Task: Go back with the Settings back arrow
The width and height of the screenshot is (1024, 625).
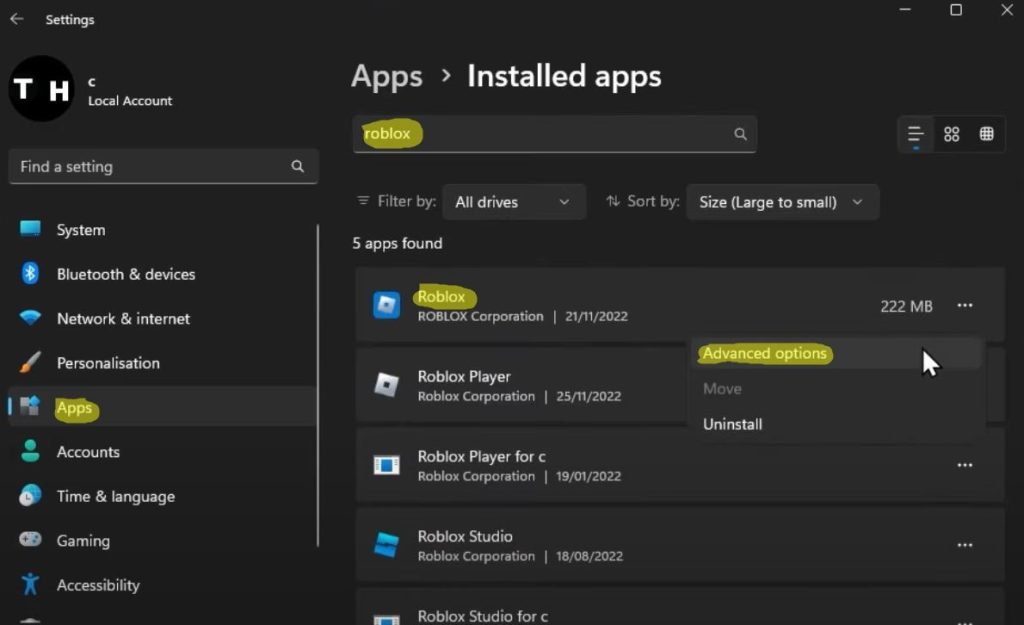Action: (17, 19)
